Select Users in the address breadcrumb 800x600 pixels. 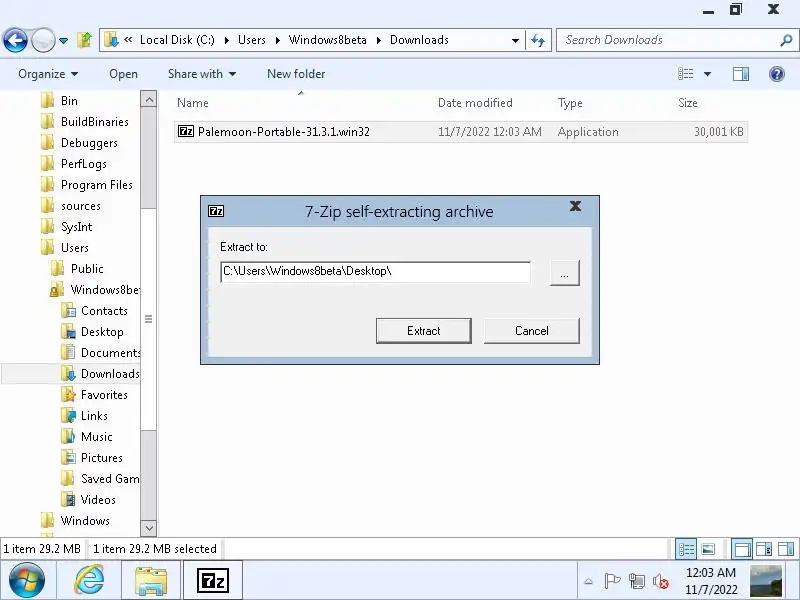pyautogui.click(x=252, y=40)
